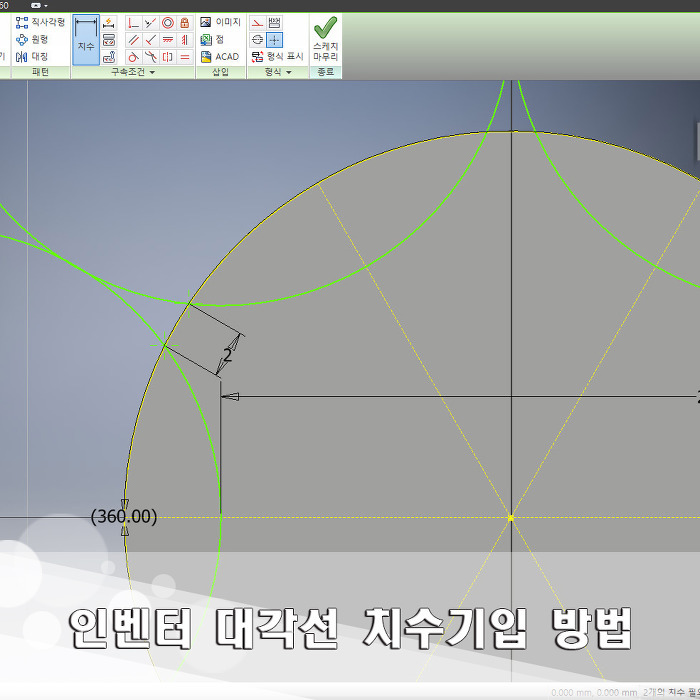
Task: Toggle Driven Dimension format
Action: click(274, 23)
